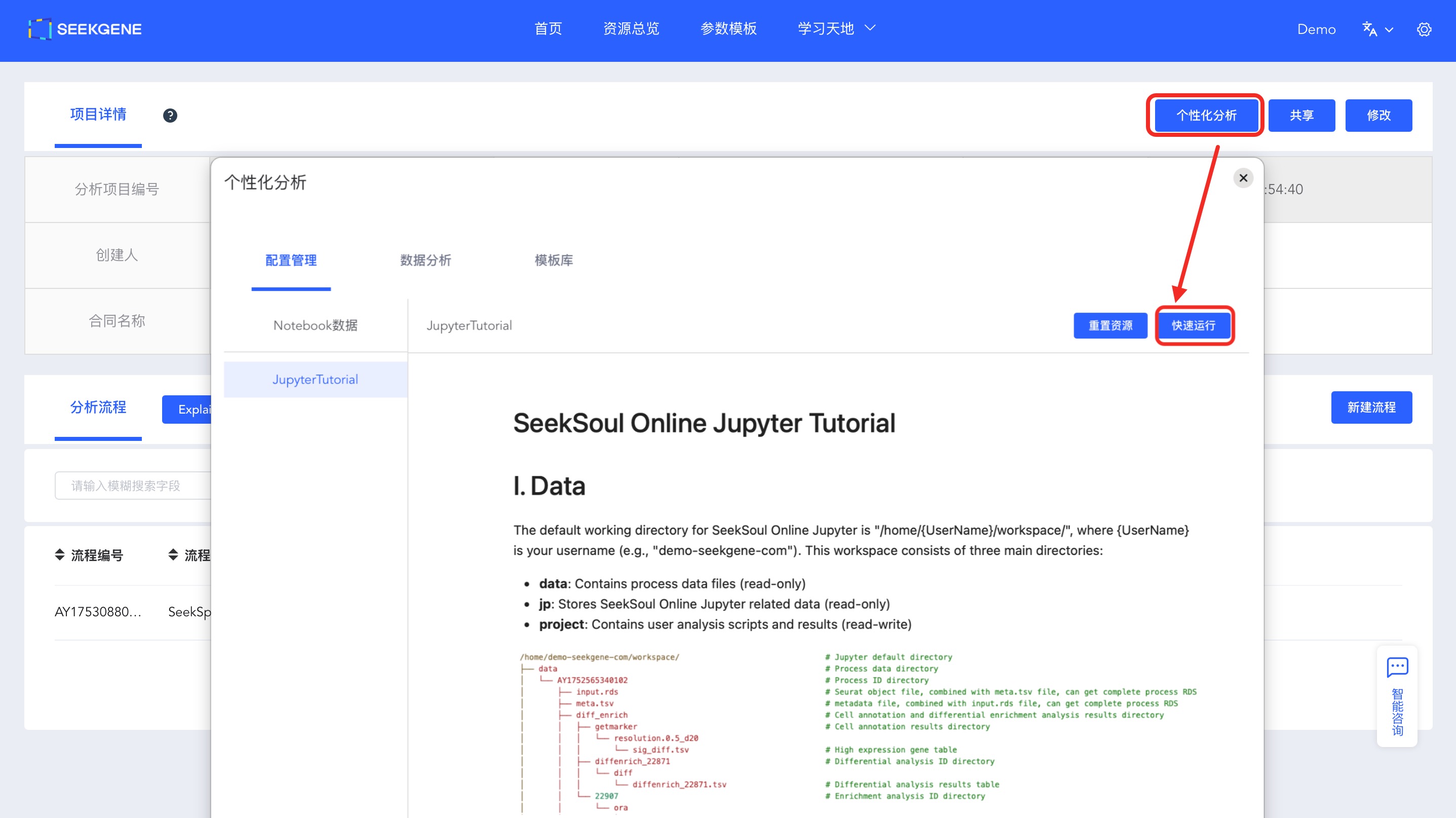Switch to the 数据分析 tab
This screenshot has height=818, width=1456.
425,260
